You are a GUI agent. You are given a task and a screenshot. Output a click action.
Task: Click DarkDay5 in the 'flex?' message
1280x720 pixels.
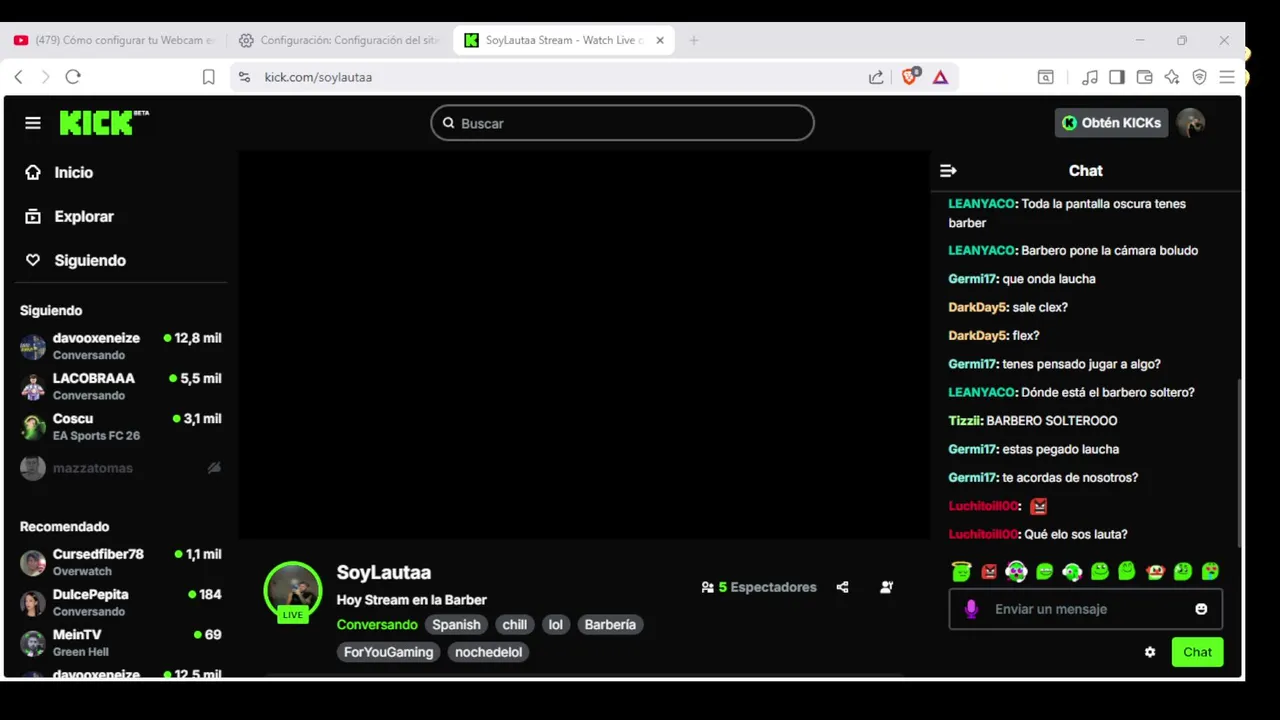coord(977,335)
